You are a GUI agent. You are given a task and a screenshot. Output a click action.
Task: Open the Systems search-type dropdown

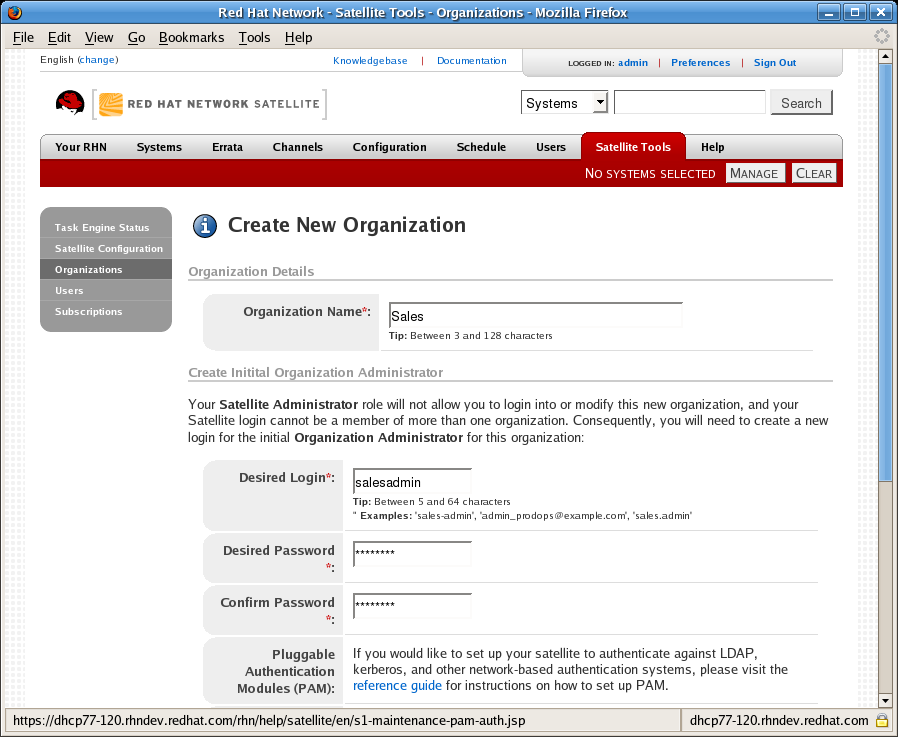pos(564,103)
